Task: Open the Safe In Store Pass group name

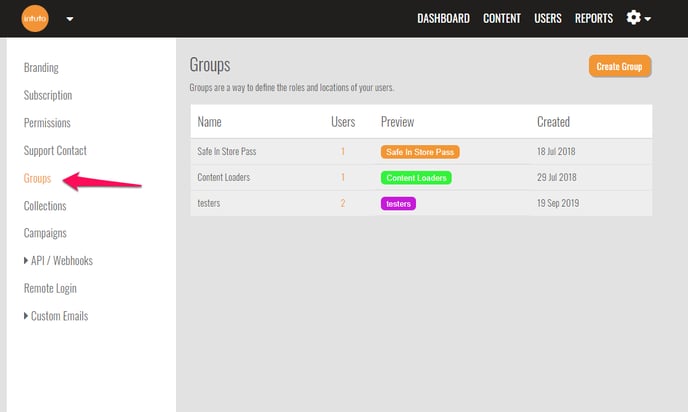Action: click(x=226, y=151)
